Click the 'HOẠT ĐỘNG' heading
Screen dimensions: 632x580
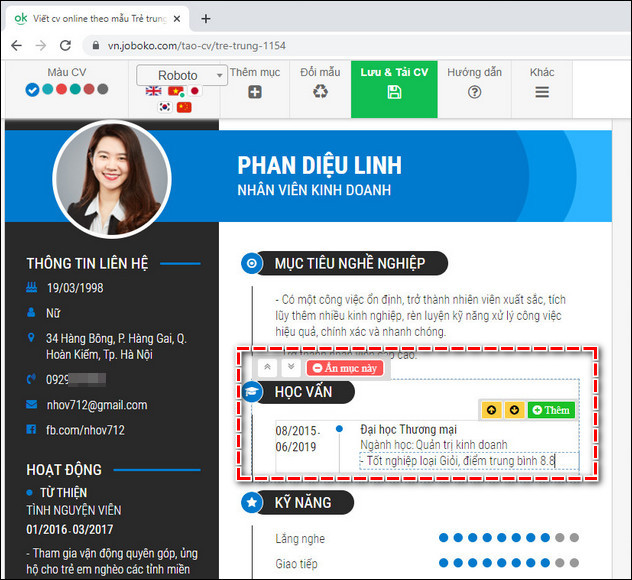(x=64, y=470)
